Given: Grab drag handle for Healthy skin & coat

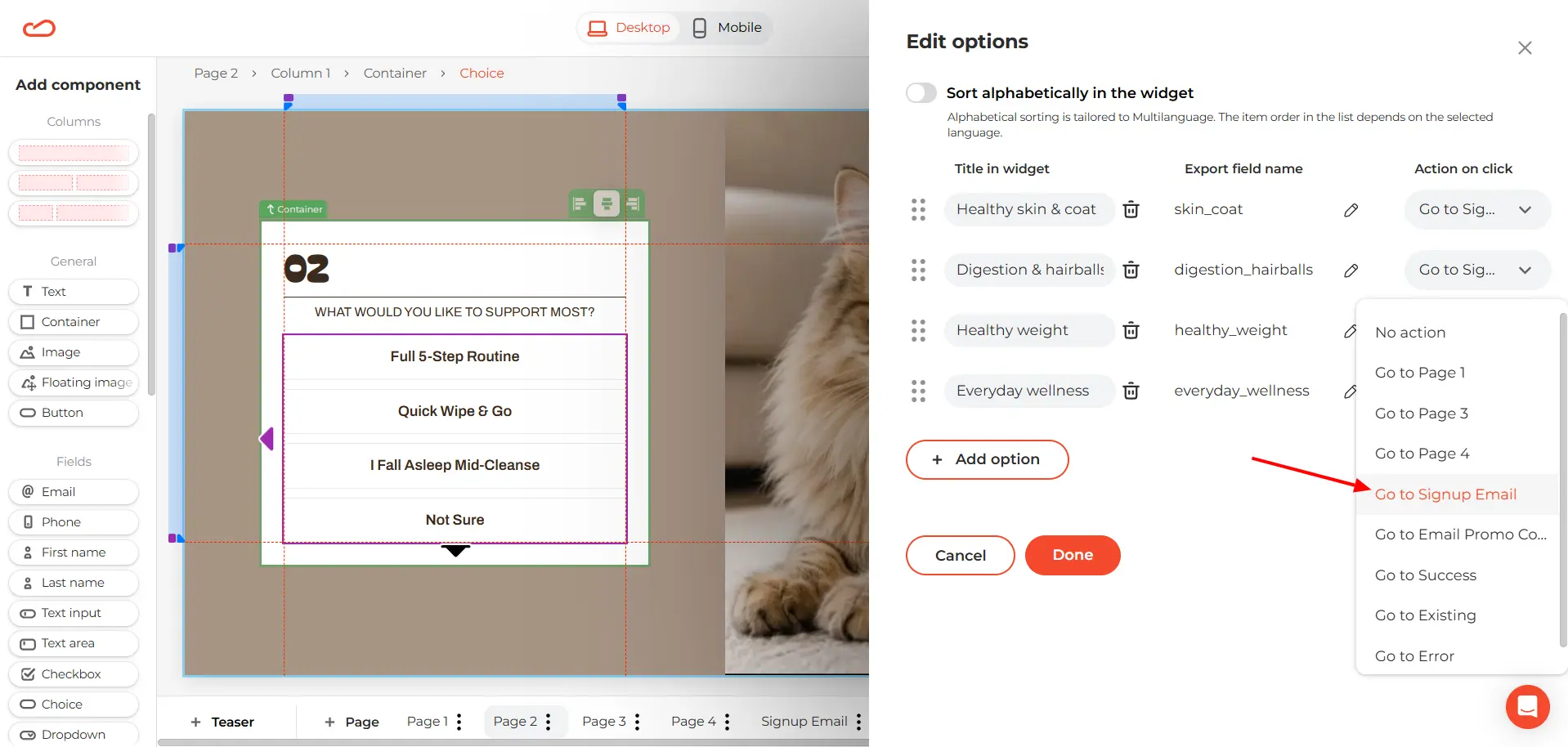Looking at the screenshot, I should [918, 210].
